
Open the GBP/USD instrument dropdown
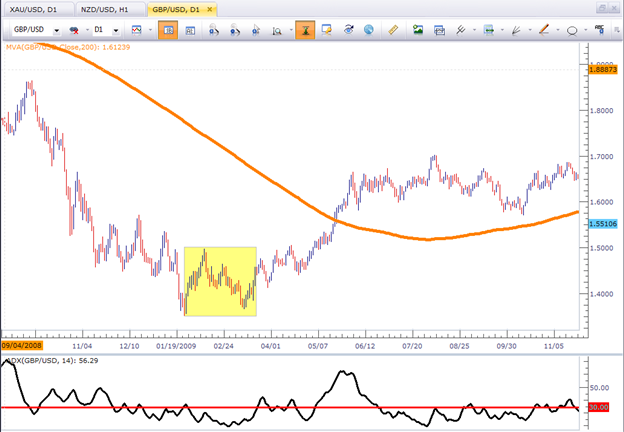(57, 30)
